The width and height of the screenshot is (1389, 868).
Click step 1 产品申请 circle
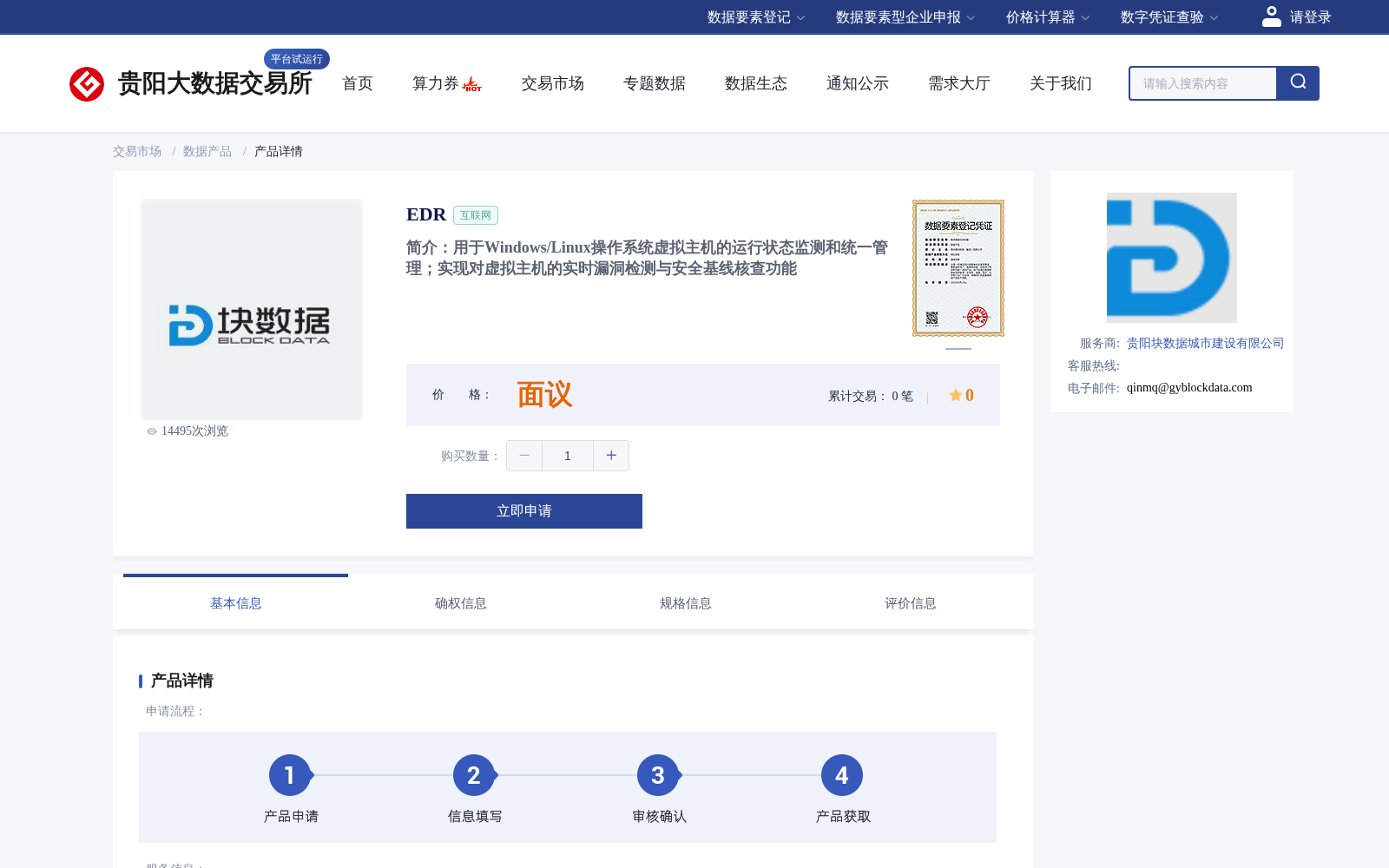point(290,775)
